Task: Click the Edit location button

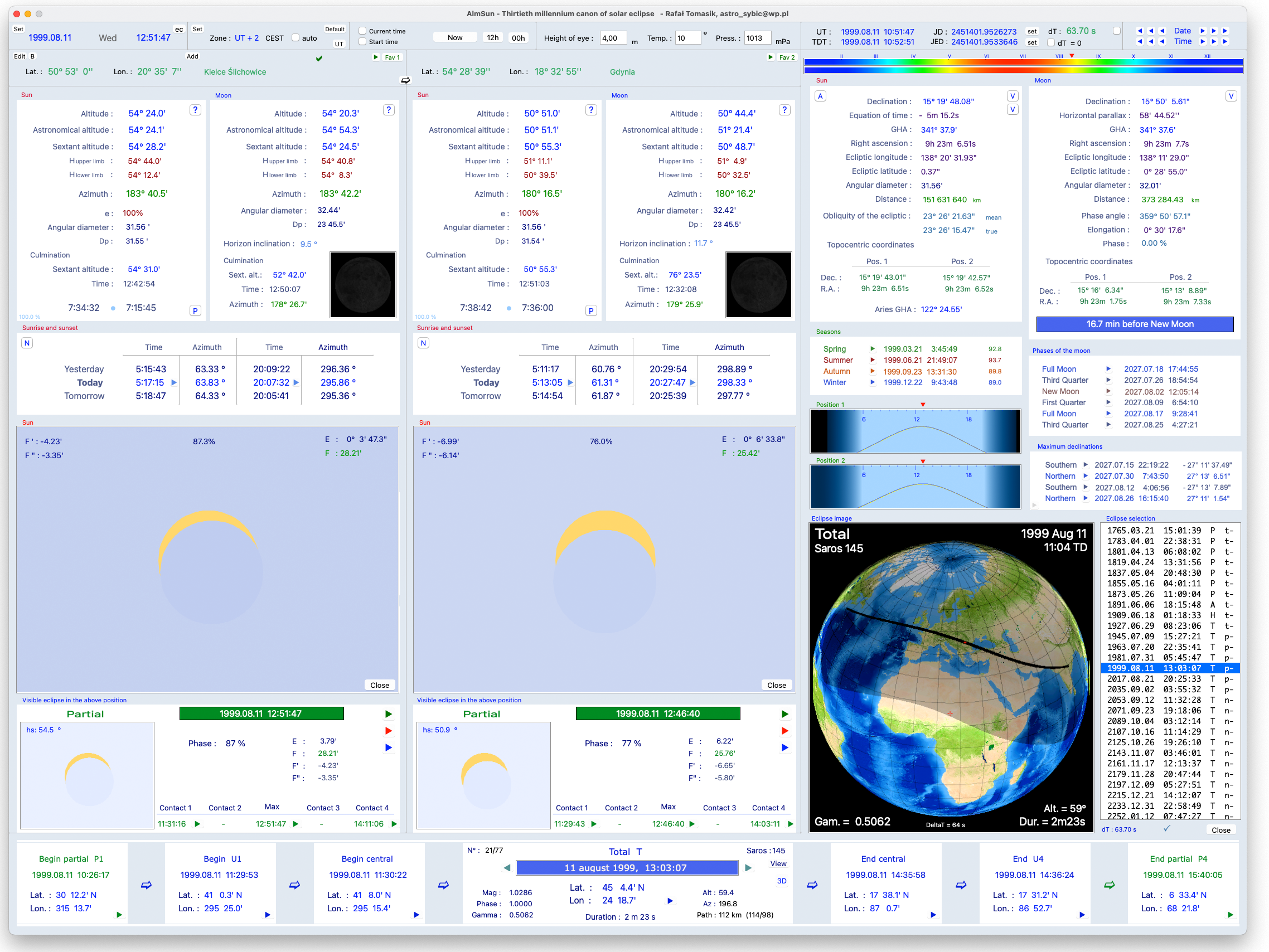Action: (x=20, y=56)
